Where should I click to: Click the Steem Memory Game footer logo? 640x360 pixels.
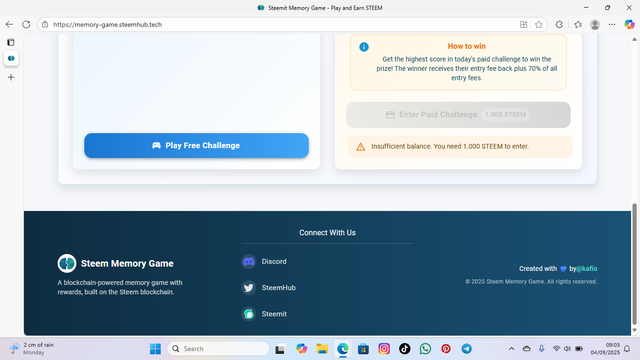pos(67,263)
